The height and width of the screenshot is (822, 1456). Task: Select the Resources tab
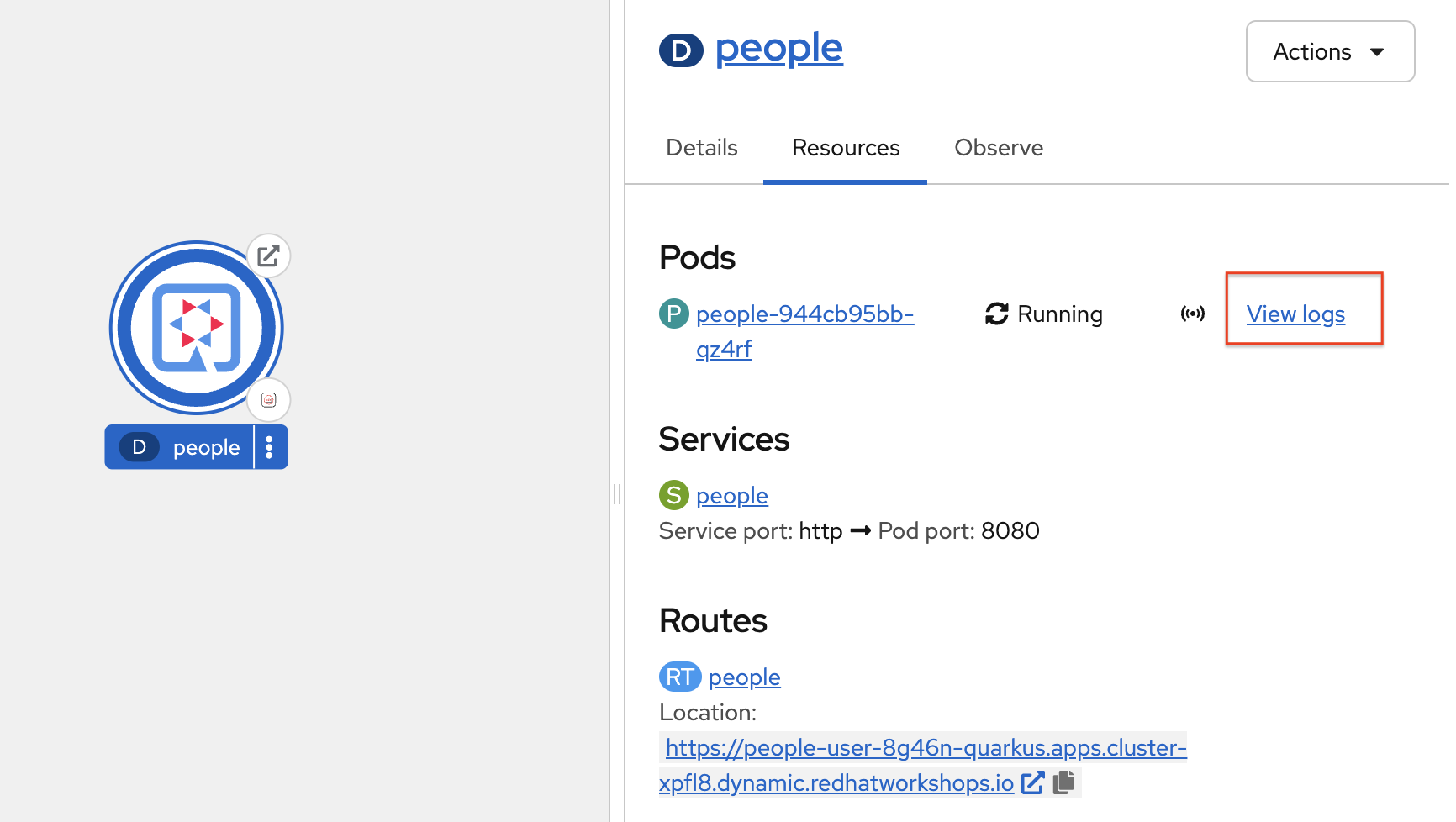pyautogui.click(x=845, y=148)
